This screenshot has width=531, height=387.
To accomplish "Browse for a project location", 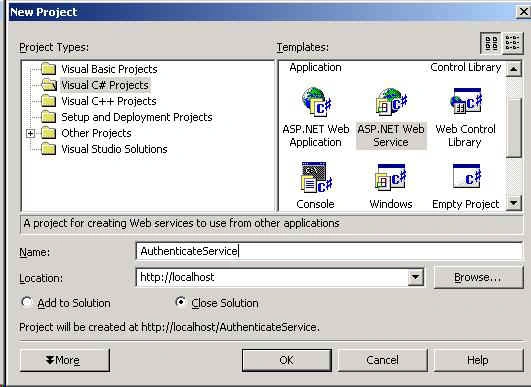I will 478,277.
